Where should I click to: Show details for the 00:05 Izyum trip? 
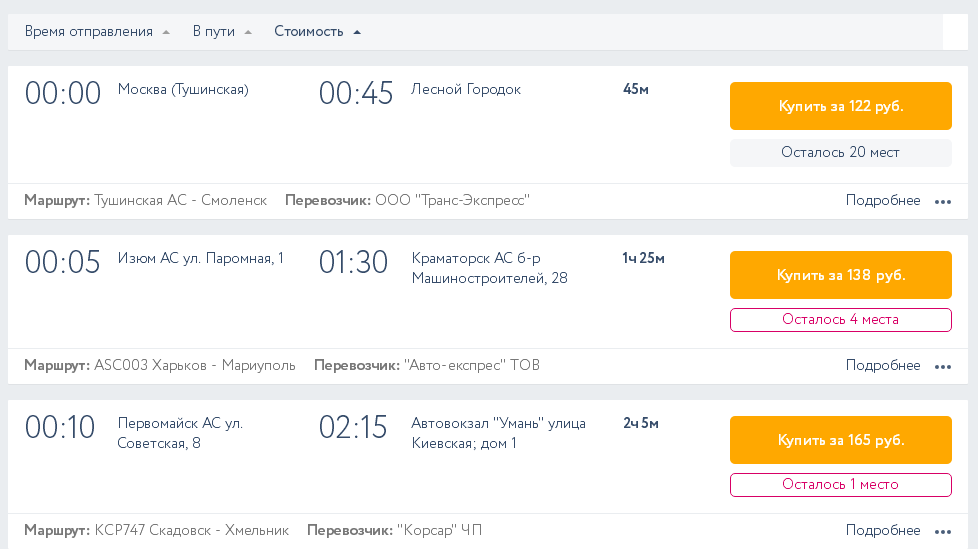tap(882, 366)
